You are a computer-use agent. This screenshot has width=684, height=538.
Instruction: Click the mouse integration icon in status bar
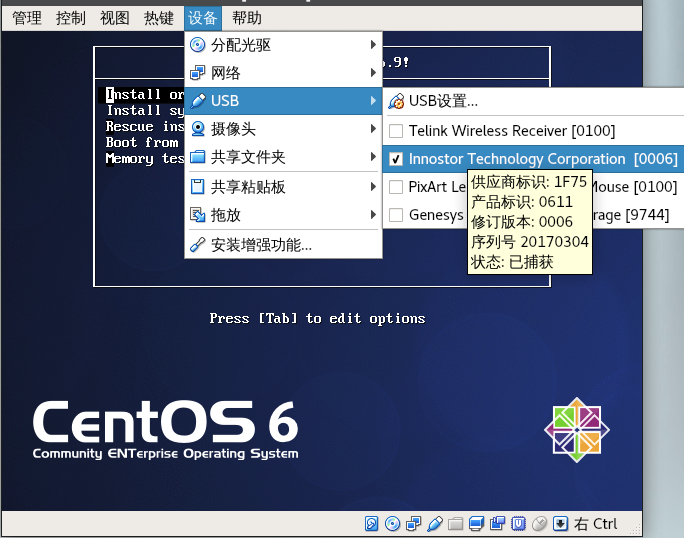pos(539,523)
